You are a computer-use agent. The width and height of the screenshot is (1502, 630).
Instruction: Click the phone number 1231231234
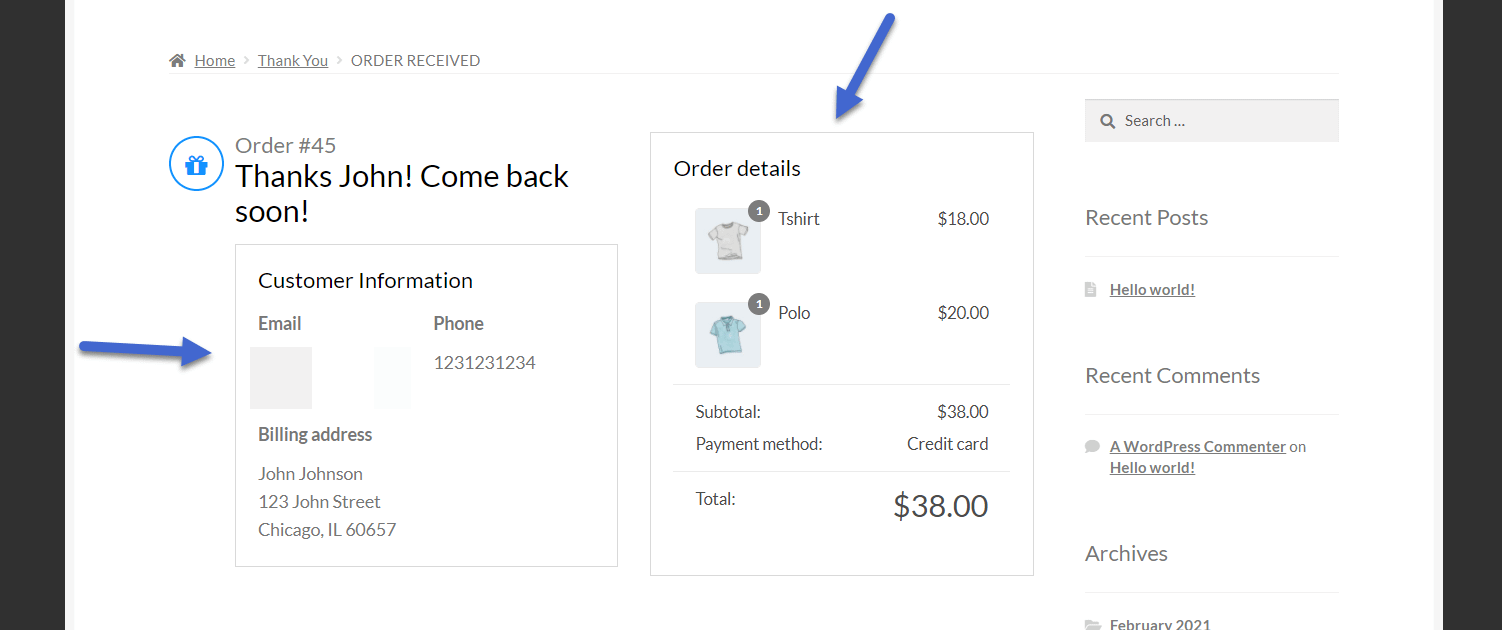(x=484, y=363)
